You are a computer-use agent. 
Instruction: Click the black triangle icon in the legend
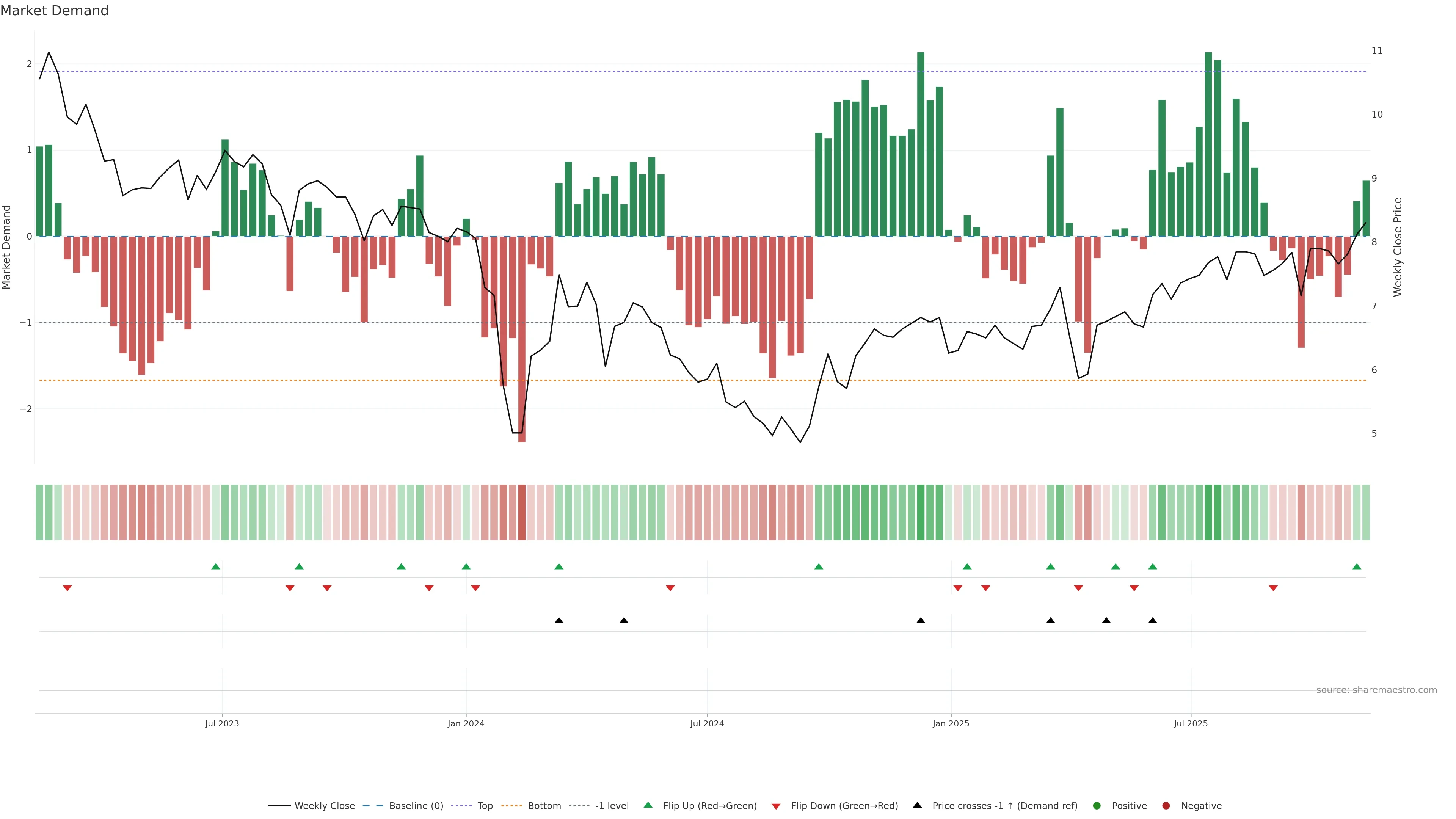[x=917, y=805]
